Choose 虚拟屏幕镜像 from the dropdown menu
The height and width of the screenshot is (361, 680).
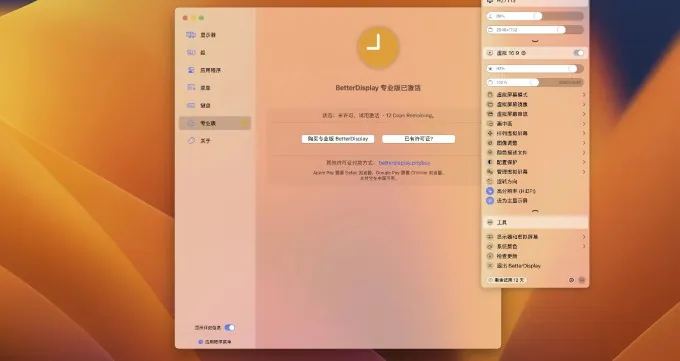[535, 105]
